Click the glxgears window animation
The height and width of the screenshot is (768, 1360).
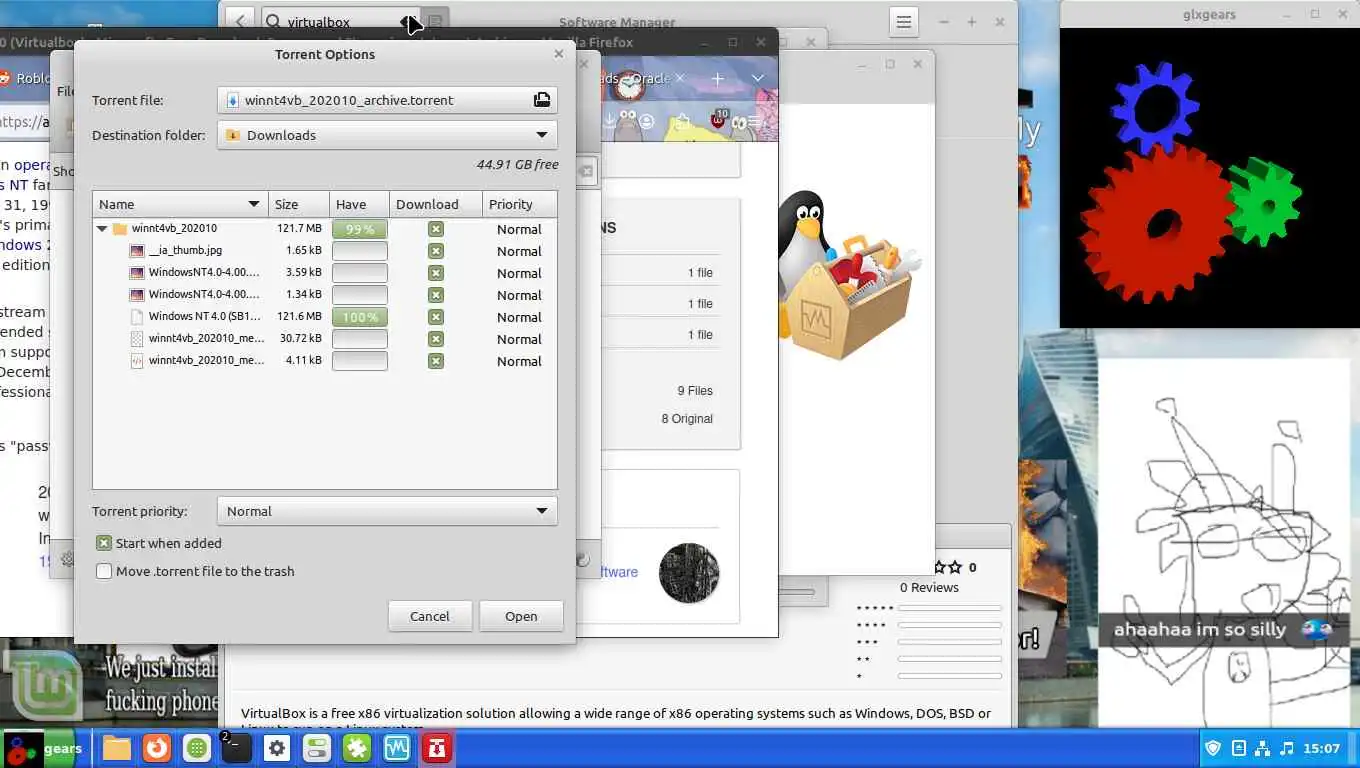point(1209,178)
